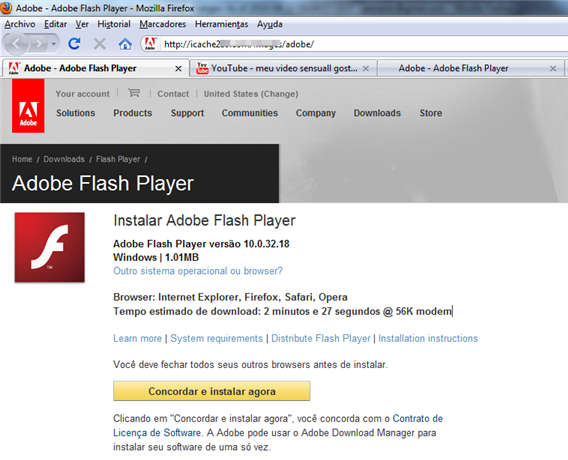The width and height of the screenshot is (568, 460).
Task: Open the Products navigation item
Action: [133, 113]
